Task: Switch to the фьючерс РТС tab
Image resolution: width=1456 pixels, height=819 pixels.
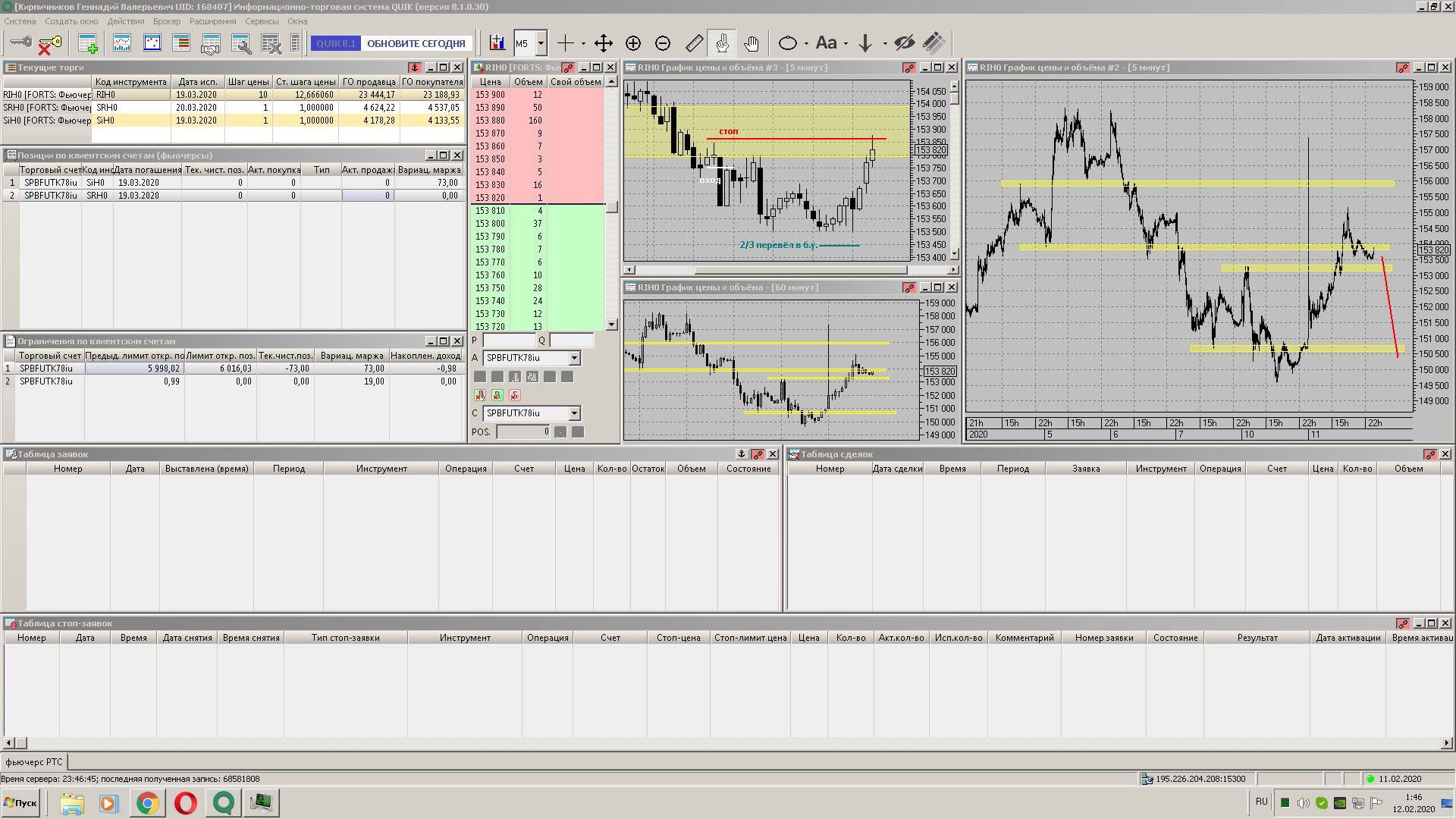Action: click(x=34, y=761)
